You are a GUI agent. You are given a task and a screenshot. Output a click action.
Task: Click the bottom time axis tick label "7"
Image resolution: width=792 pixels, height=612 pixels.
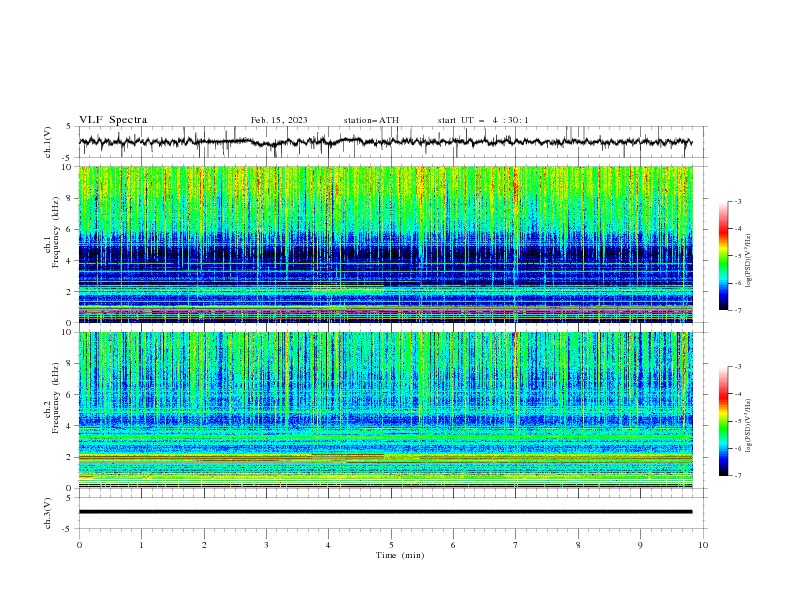click(516, 545)
